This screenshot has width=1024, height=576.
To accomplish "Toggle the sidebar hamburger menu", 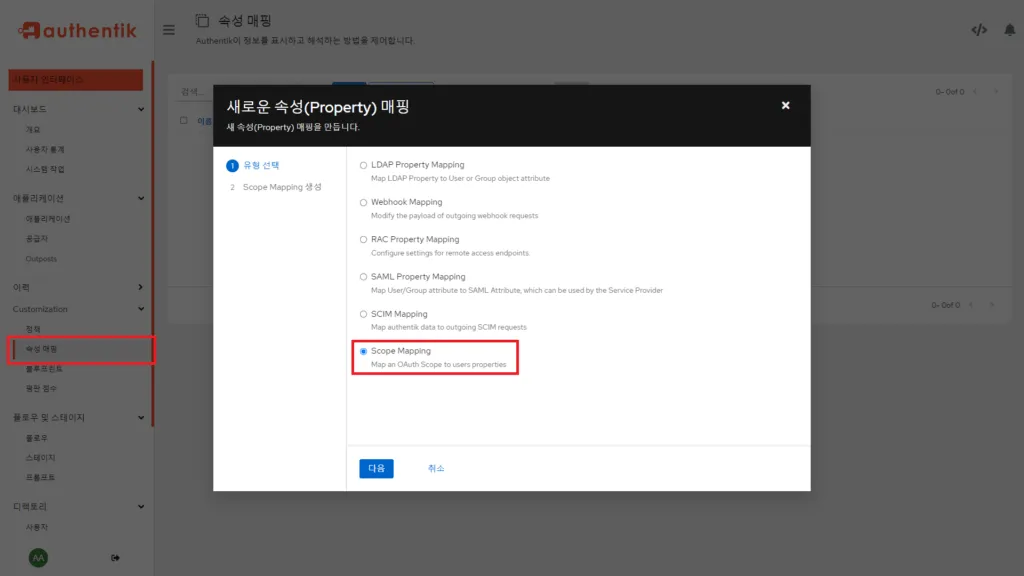I will click(168, 29).
